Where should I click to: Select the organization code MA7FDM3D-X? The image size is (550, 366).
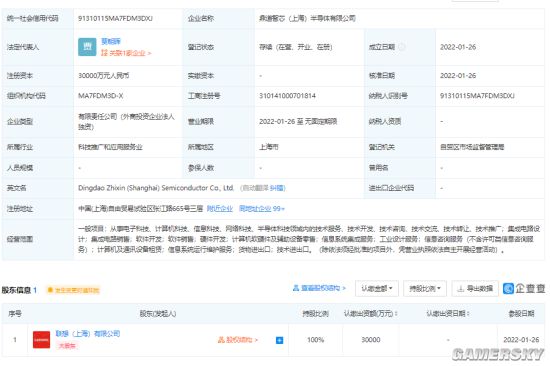[x=101, y=96]
